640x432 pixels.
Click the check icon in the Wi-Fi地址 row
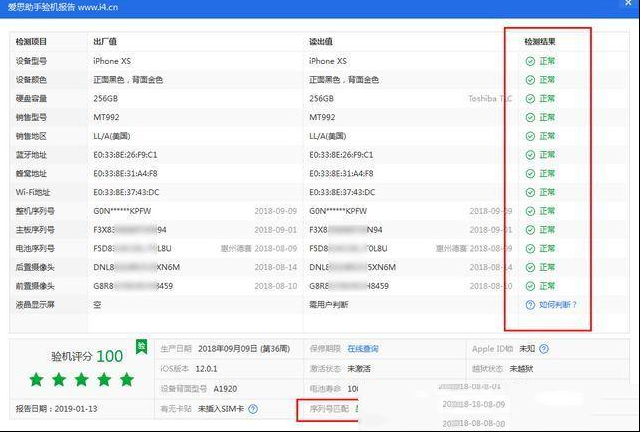pyautogui.click(x=530, y=192)
